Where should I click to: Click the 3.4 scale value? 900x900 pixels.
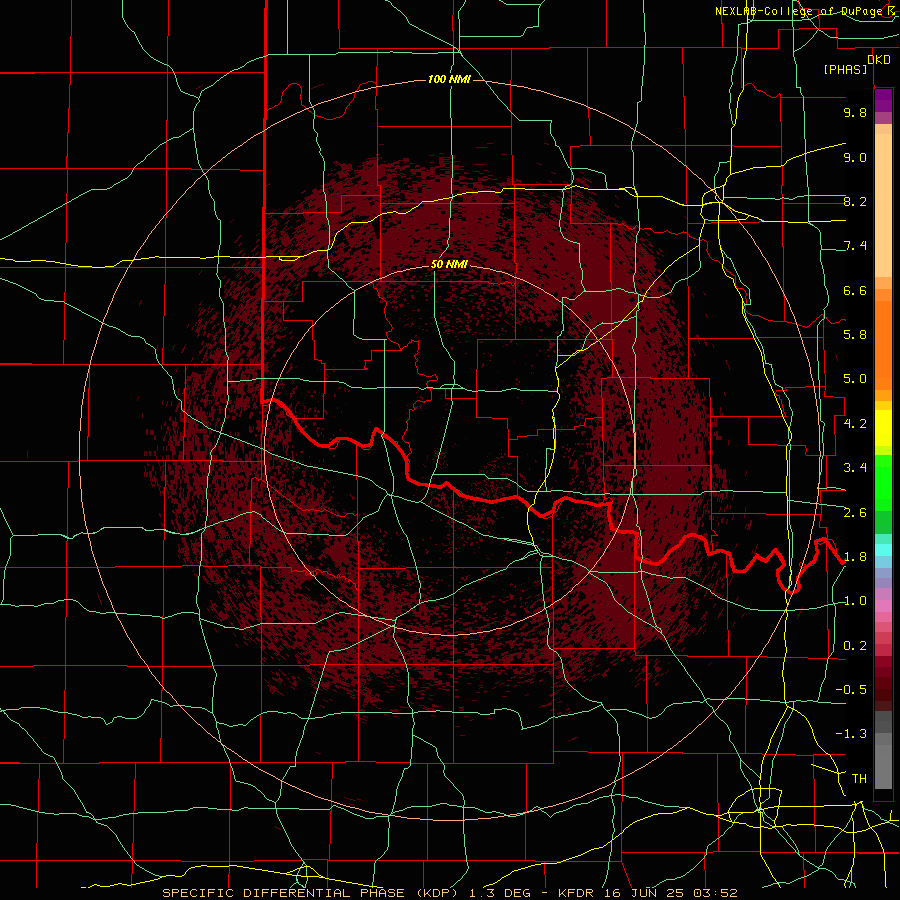tap(855, 468)
